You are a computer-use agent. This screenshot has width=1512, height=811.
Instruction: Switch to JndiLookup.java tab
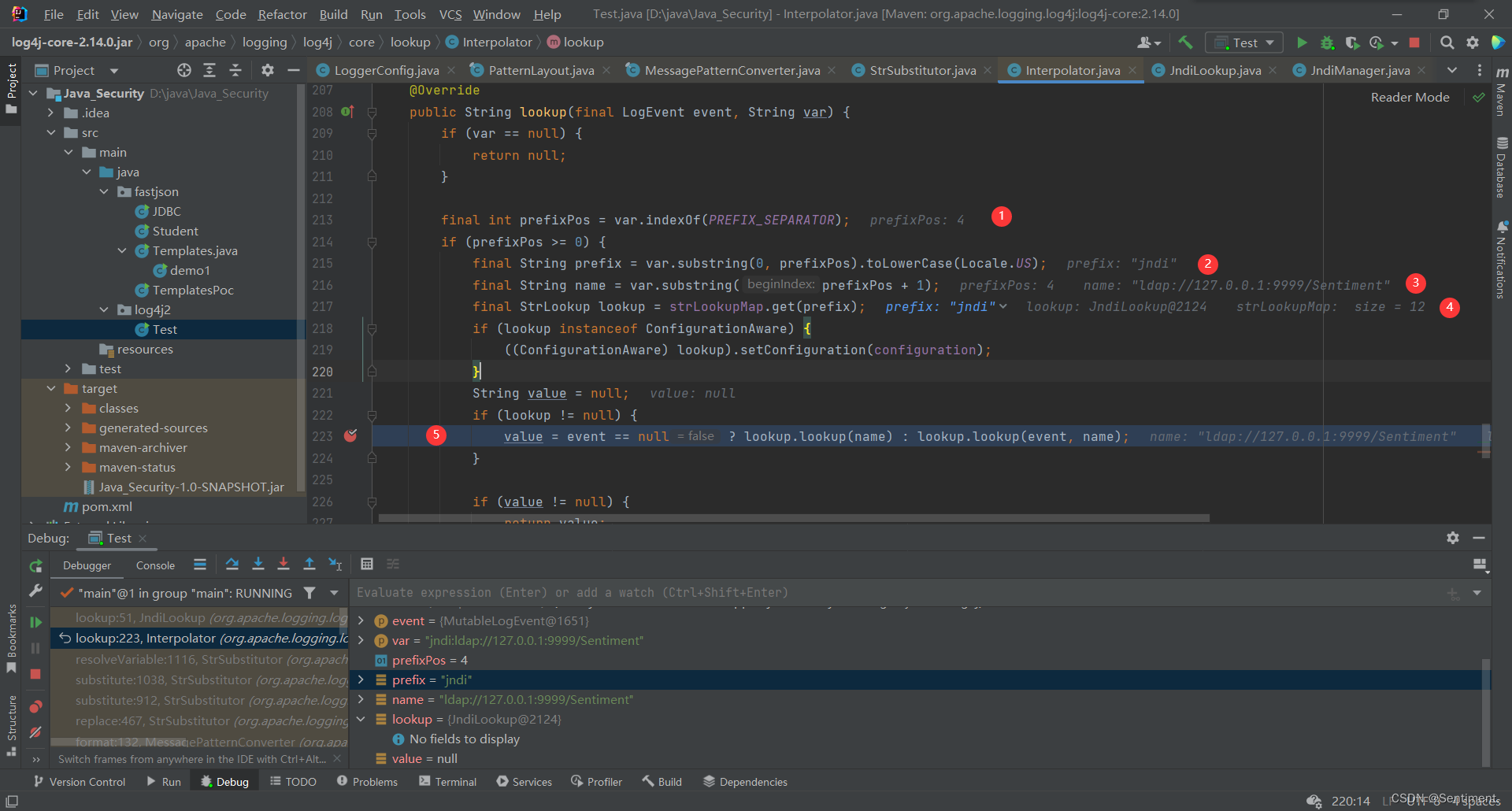point(1215,70)
